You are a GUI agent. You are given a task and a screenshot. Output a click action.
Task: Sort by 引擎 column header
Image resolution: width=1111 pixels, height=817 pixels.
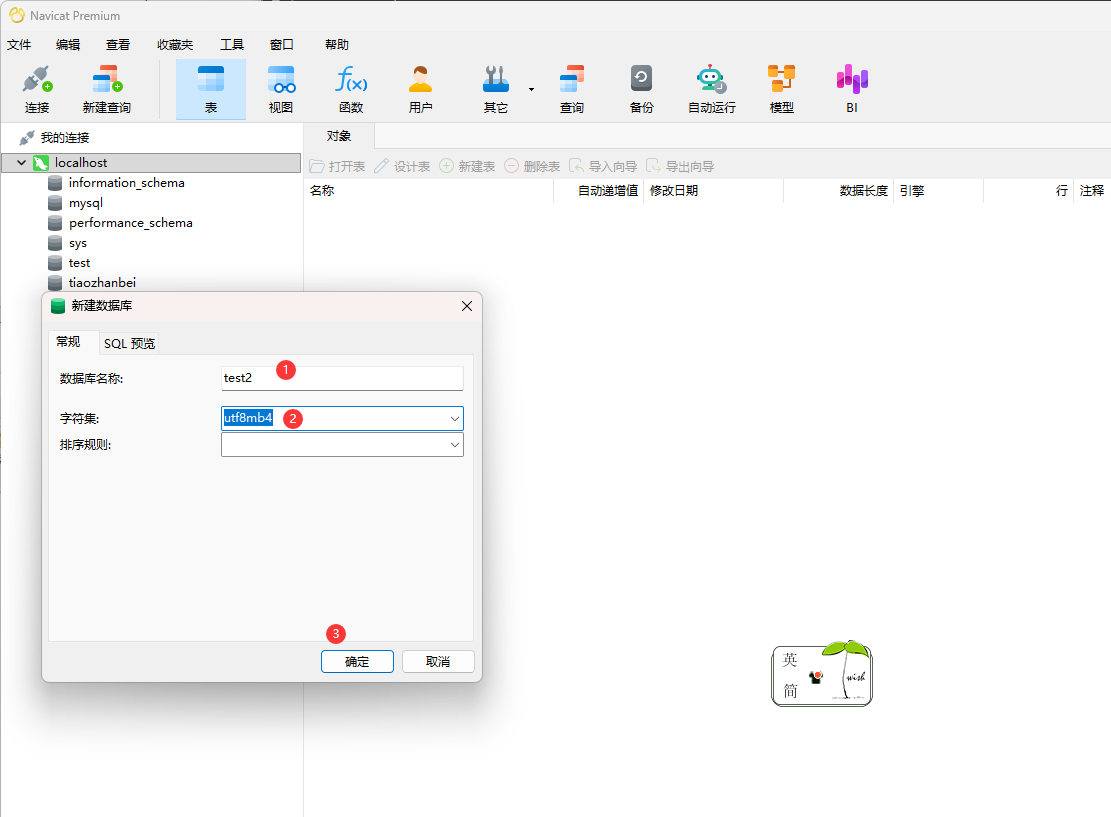938,191
